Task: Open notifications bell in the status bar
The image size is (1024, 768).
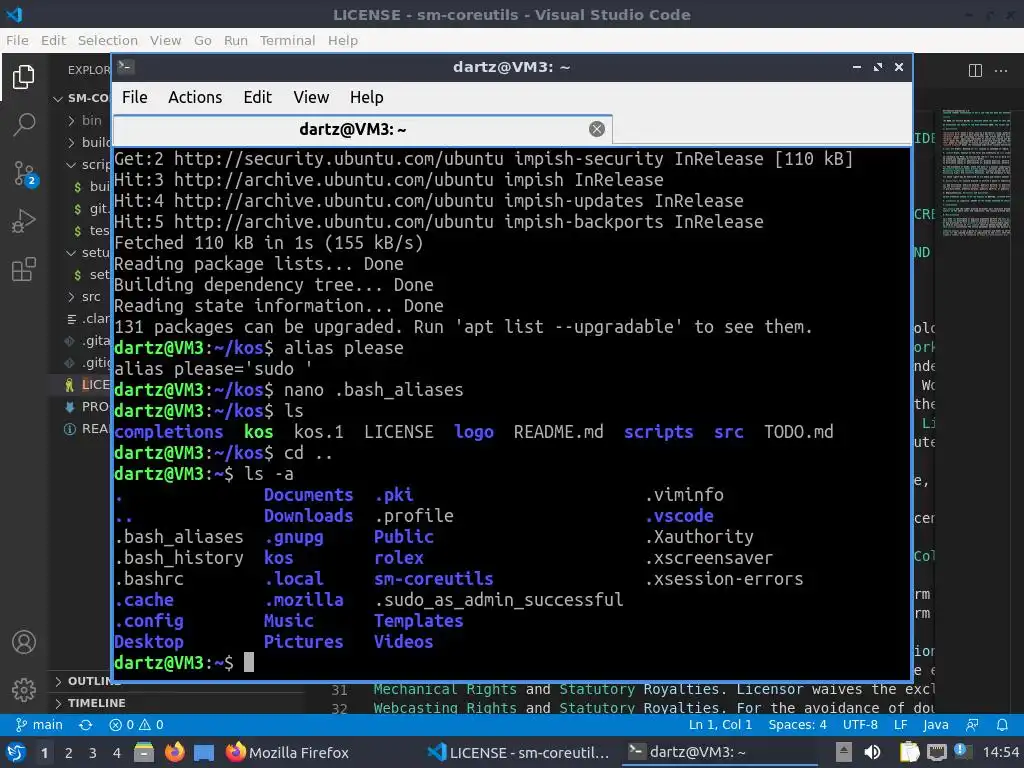Action: coord(1002,725)
